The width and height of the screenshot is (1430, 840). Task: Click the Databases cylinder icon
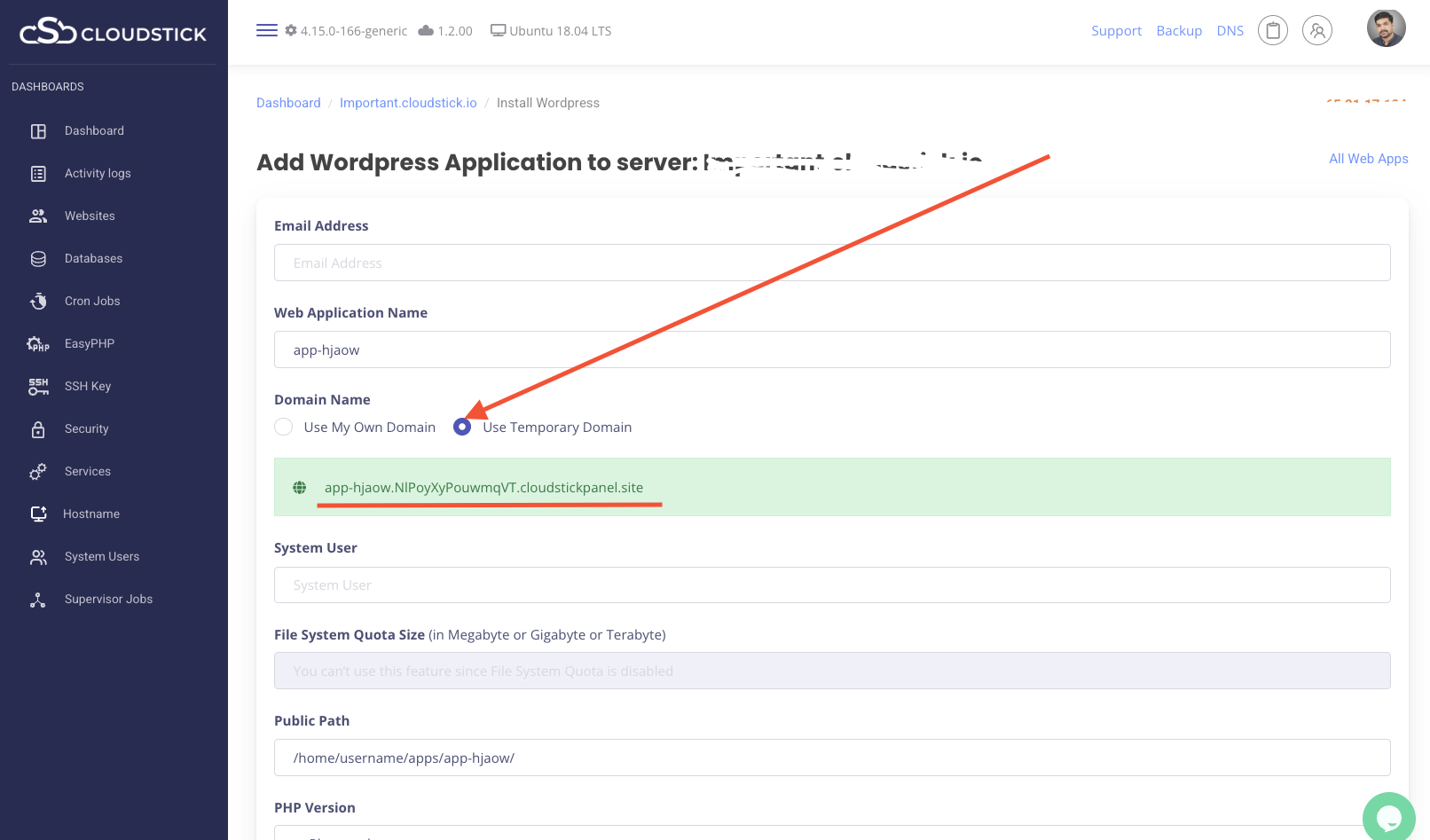(38, 259)
